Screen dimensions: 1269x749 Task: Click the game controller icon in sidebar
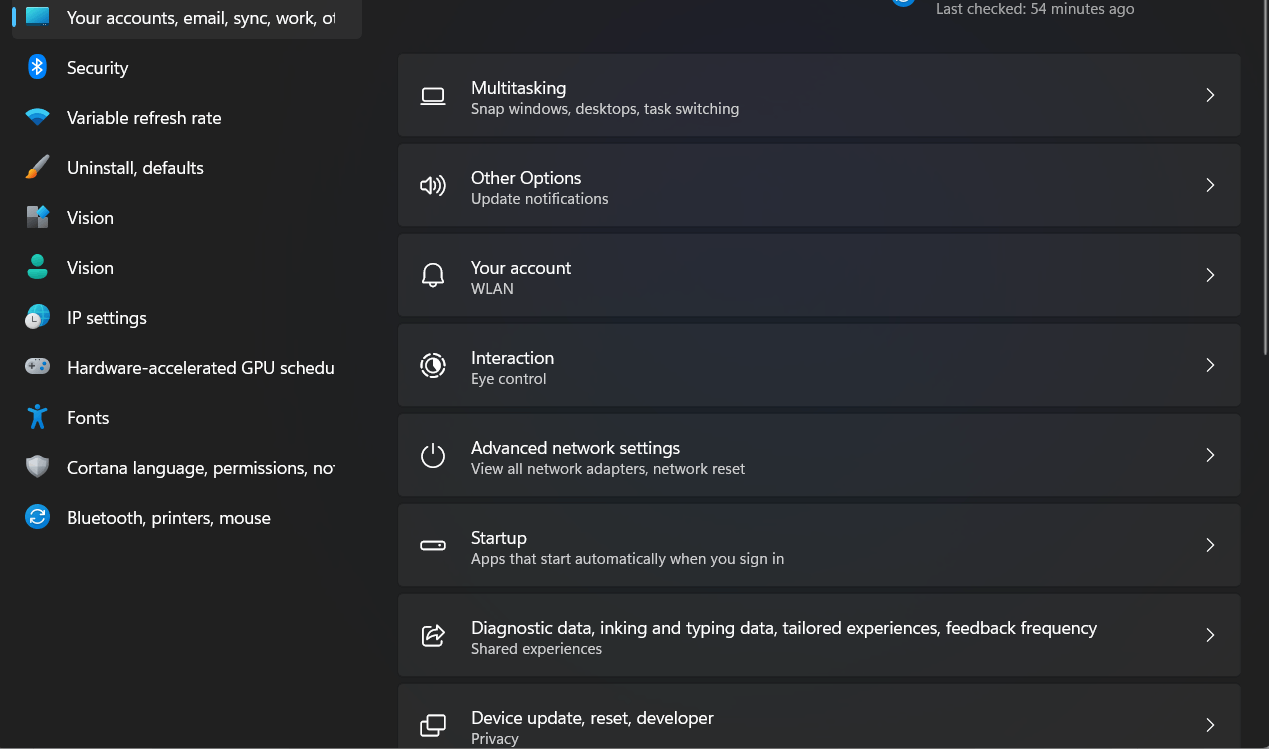click(37, 367)
